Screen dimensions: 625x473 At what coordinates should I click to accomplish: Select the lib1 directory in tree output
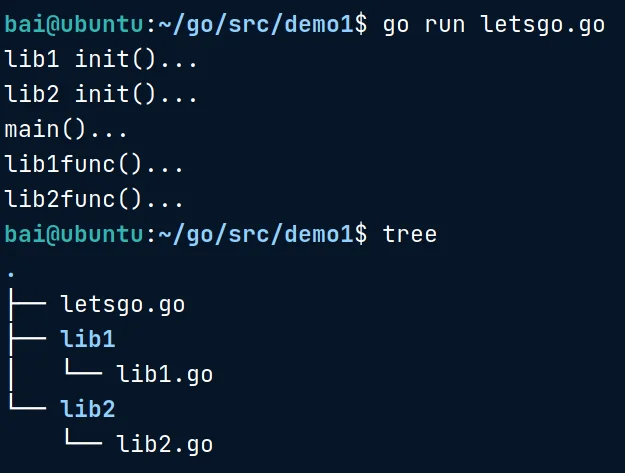88,339
